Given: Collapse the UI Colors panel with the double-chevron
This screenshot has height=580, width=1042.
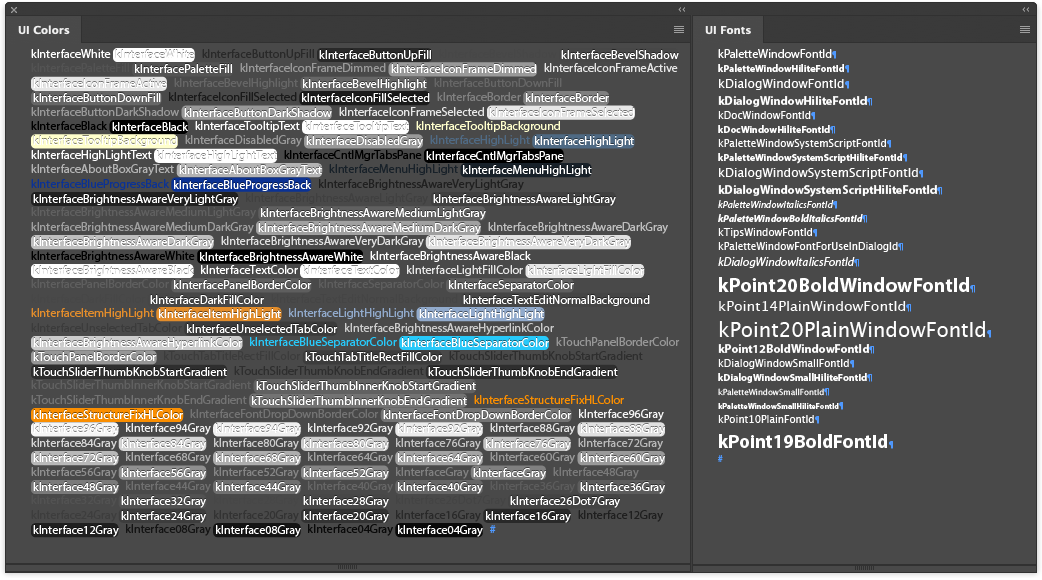Looking at the screenshot, I should tap(681, 9).
